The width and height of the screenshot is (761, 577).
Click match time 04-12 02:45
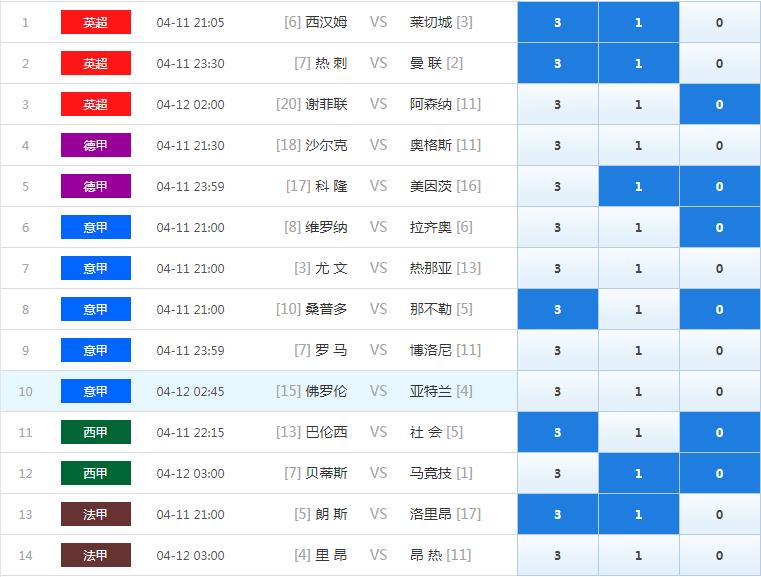(x=190, y=392)
